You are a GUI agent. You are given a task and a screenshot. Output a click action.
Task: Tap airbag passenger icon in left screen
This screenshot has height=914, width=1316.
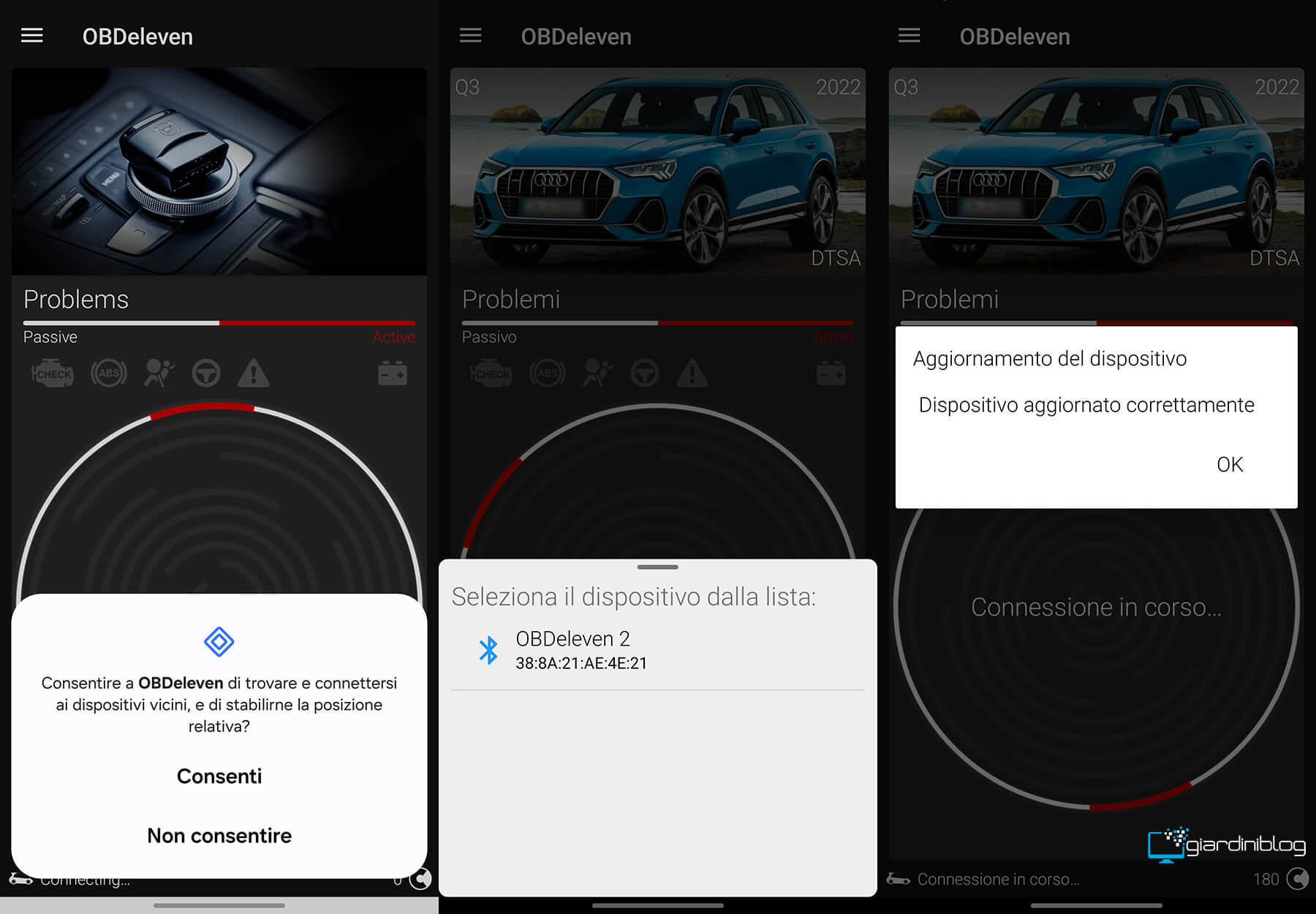(159, 374)
